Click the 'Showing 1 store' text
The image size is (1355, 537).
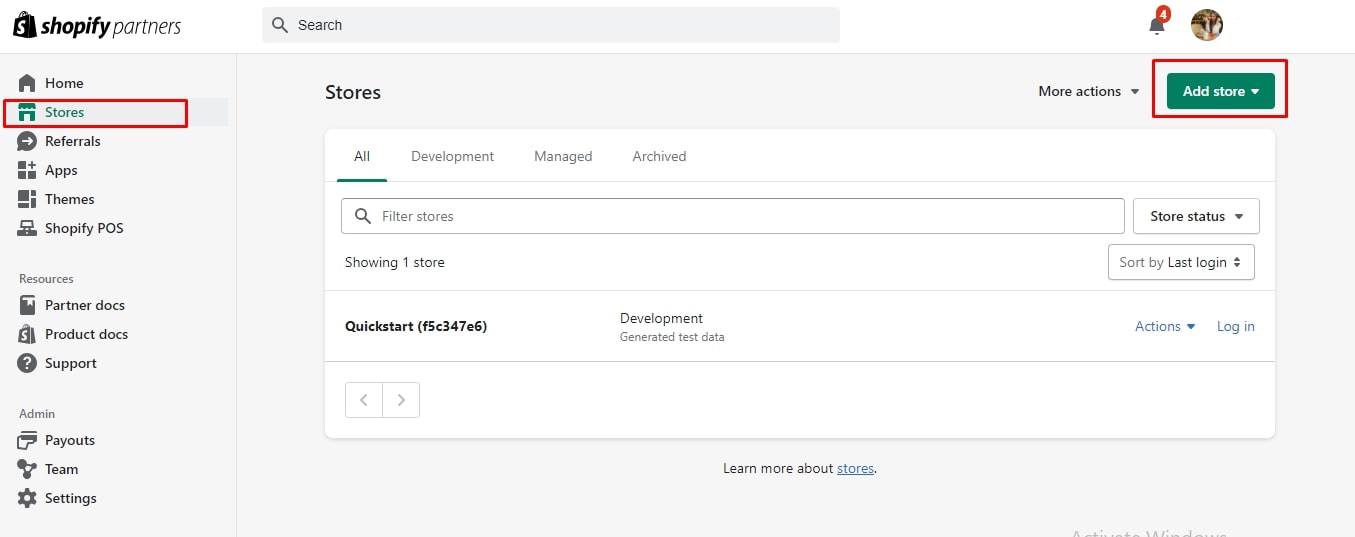coord(395,262)
